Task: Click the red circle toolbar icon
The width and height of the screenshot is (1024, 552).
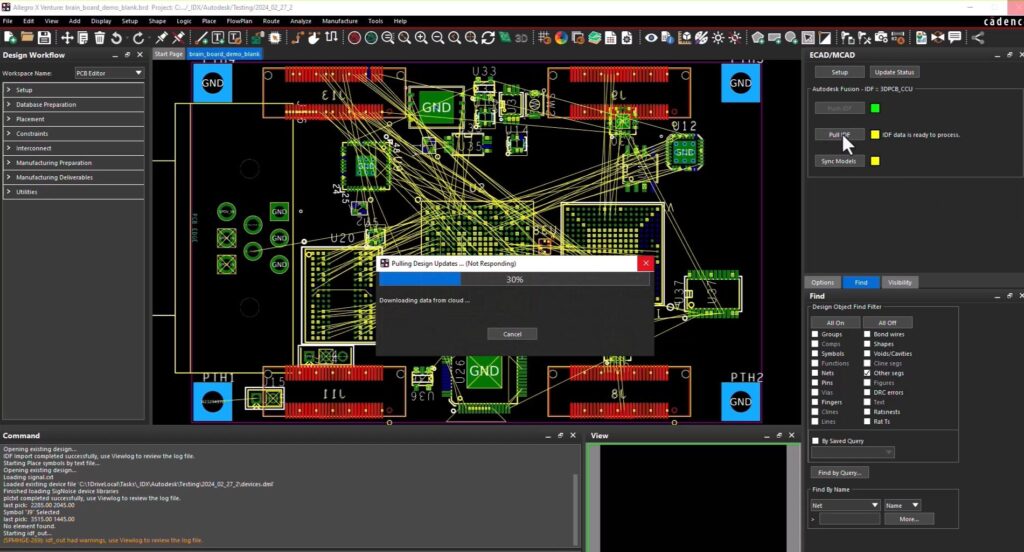Action: (x=354, y=38)
